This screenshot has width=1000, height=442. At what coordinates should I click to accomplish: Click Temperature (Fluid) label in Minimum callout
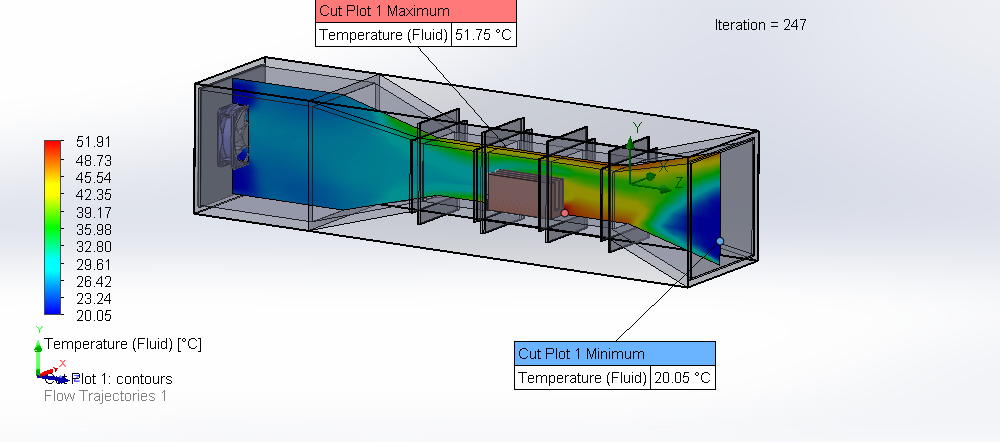582,378
